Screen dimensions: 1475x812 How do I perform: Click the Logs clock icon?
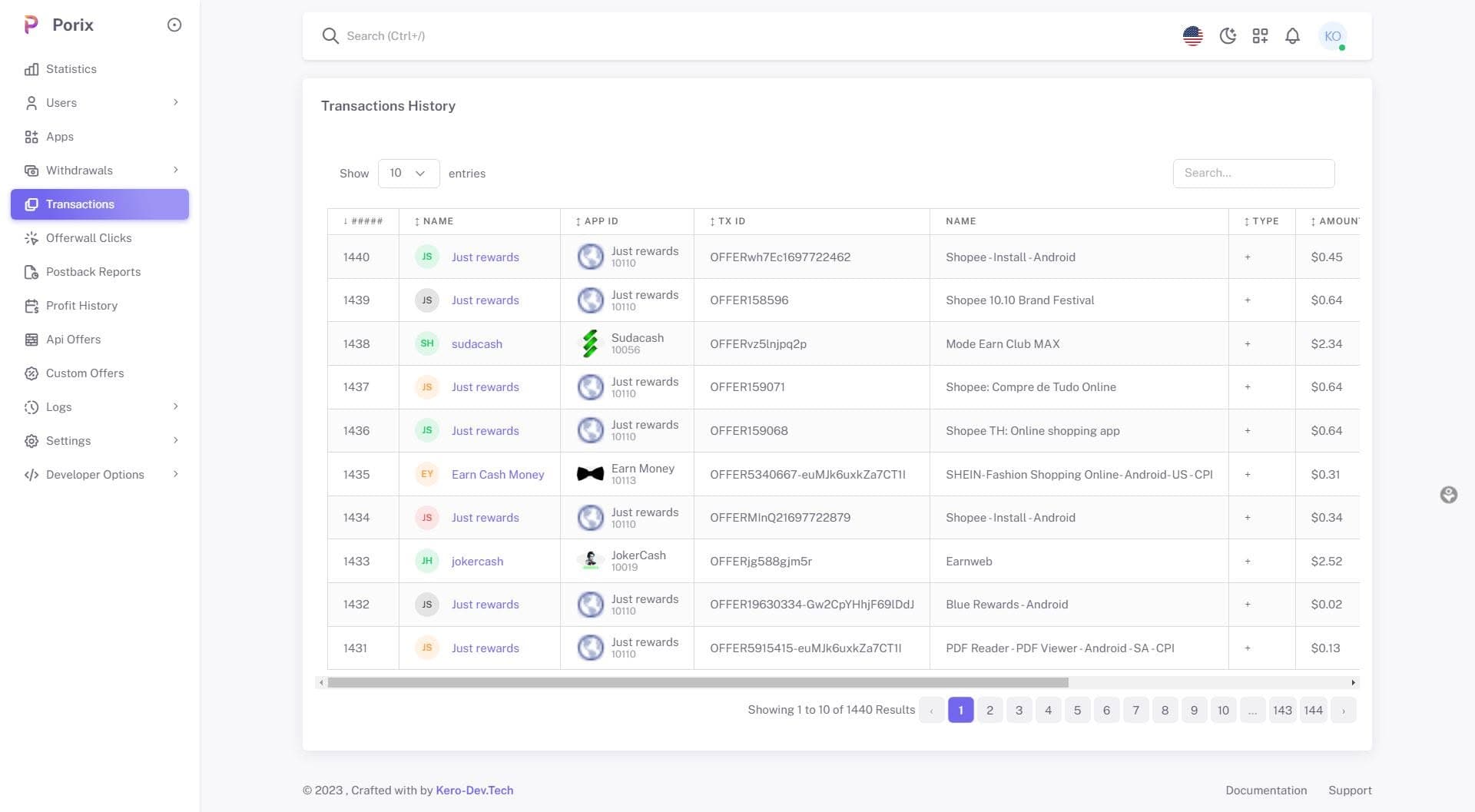click(x=31, y=407)
